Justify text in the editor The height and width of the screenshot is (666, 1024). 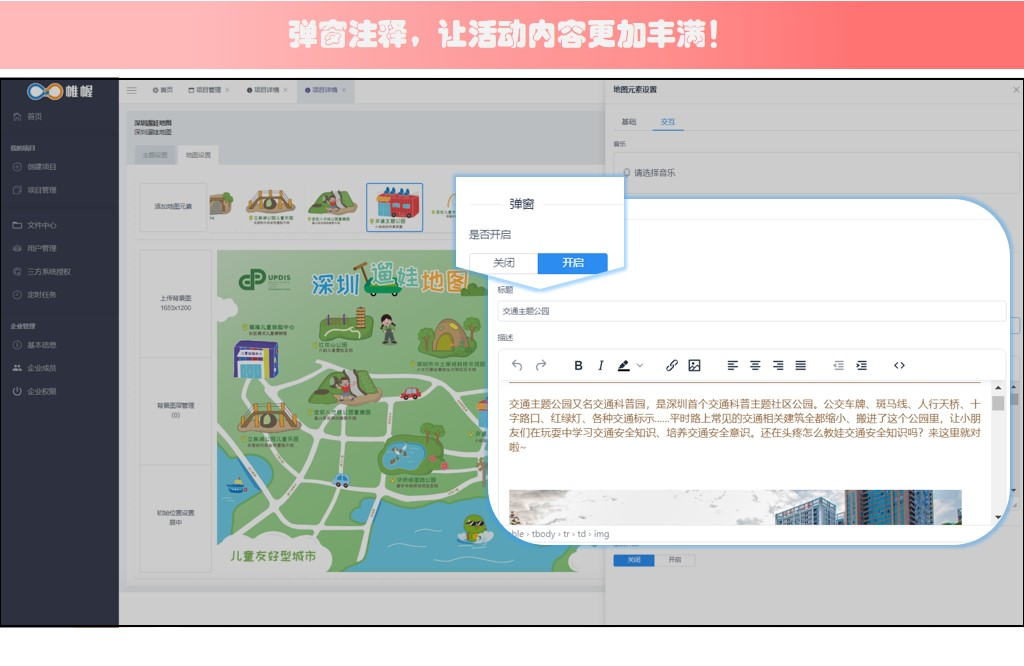click(x=801, y=366)
